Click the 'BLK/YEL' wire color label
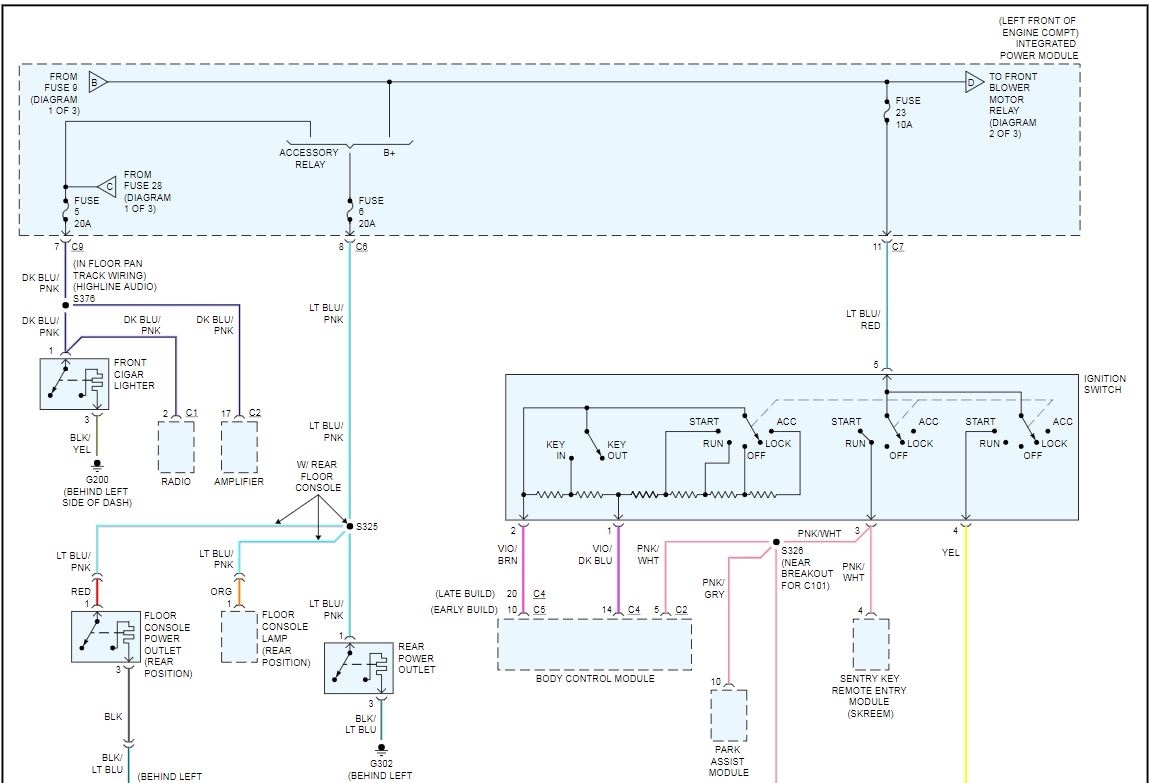The image size is (1151, 783). pyautogui.click(x=81, y=443)
